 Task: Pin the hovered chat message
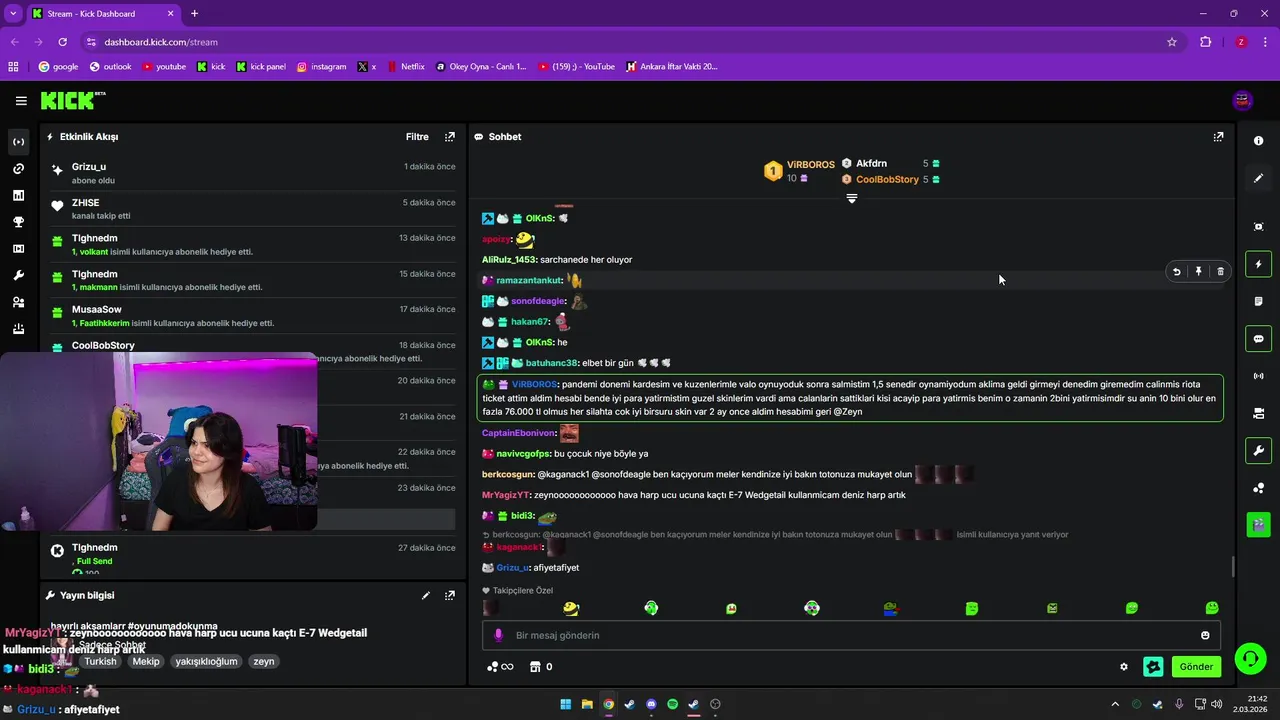[x=1198, y=271]
